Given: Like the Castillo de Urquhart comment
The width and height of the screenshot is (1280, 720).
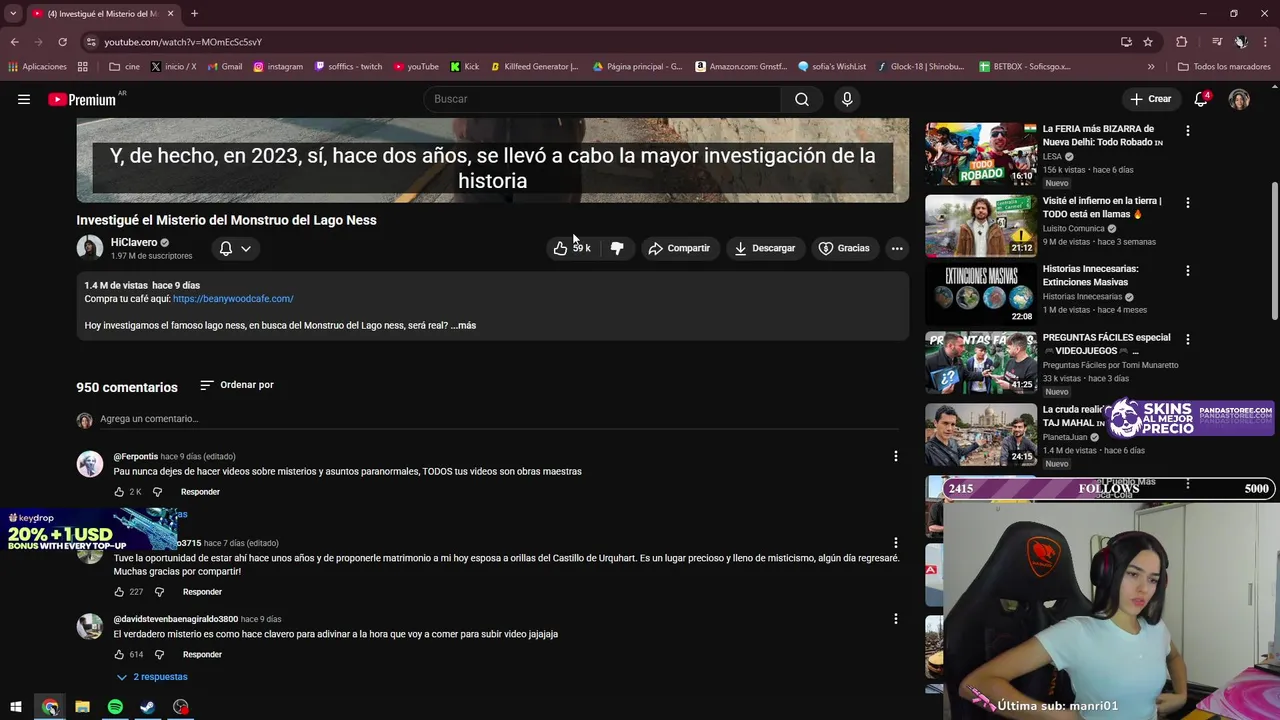Looking at the screenshot, I should tap(119, 592).
